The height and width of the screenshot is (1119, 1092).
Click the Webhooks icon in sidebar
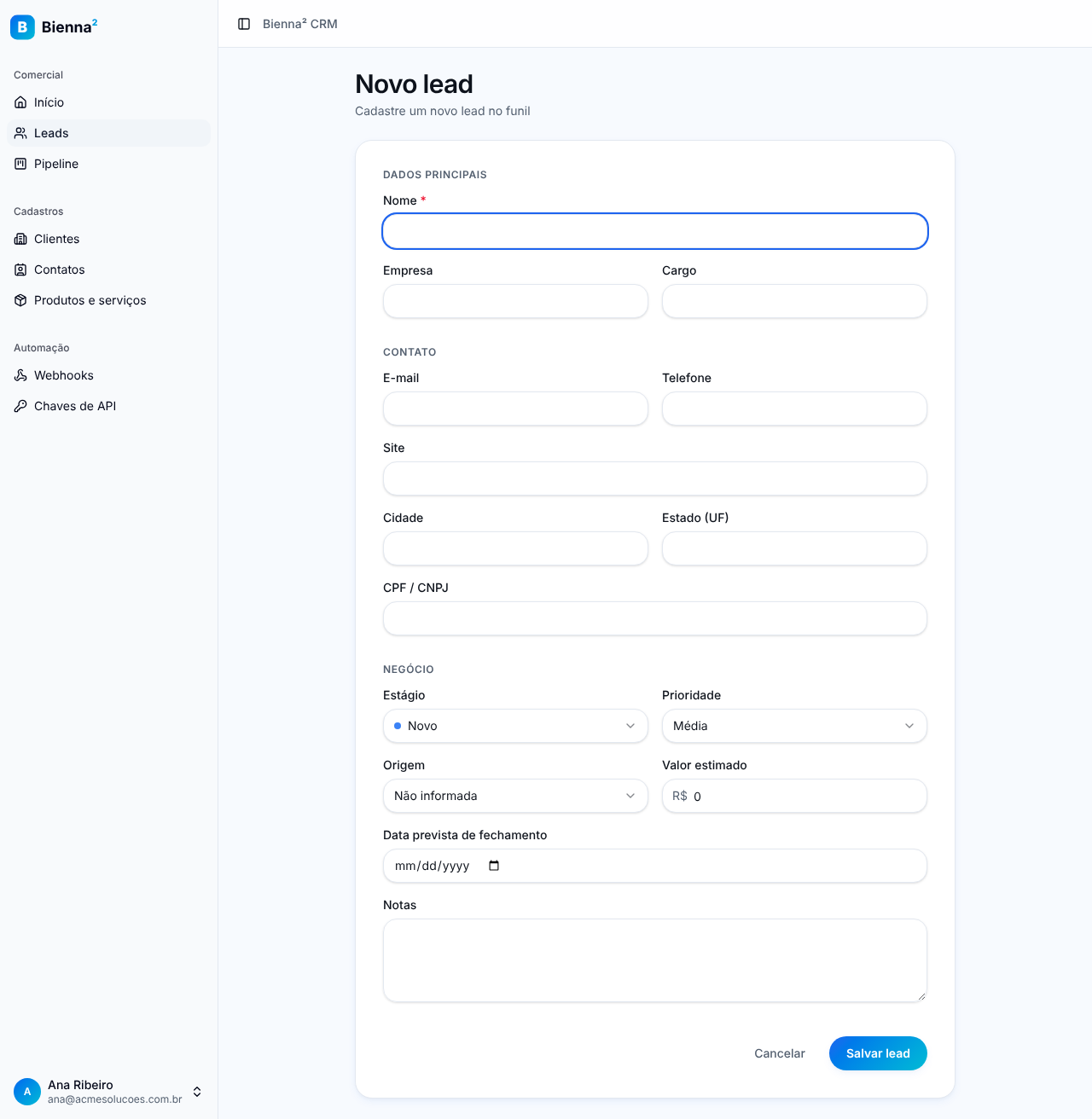(20, 375)
